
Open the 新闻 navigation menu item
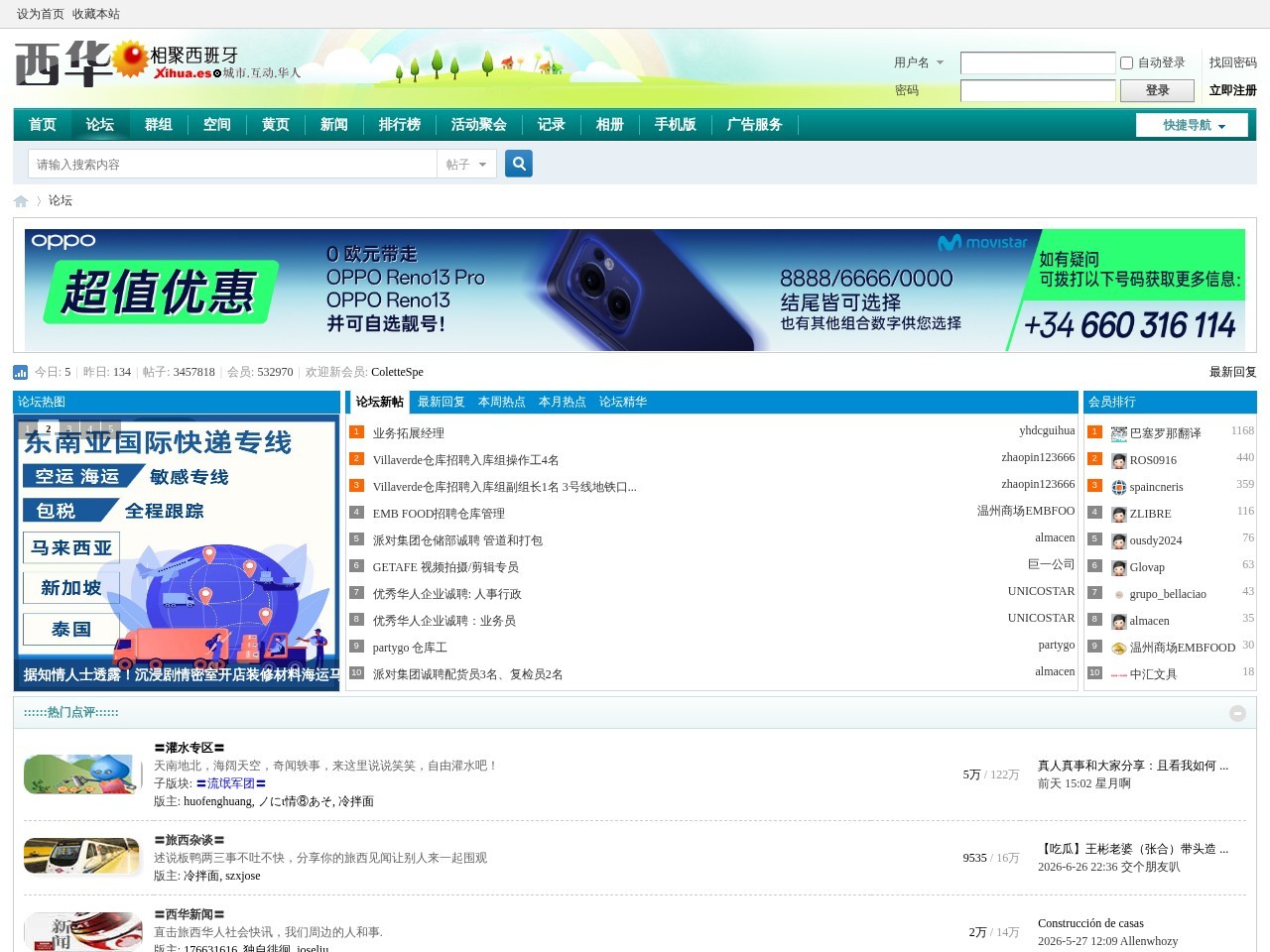coord(334,125)
